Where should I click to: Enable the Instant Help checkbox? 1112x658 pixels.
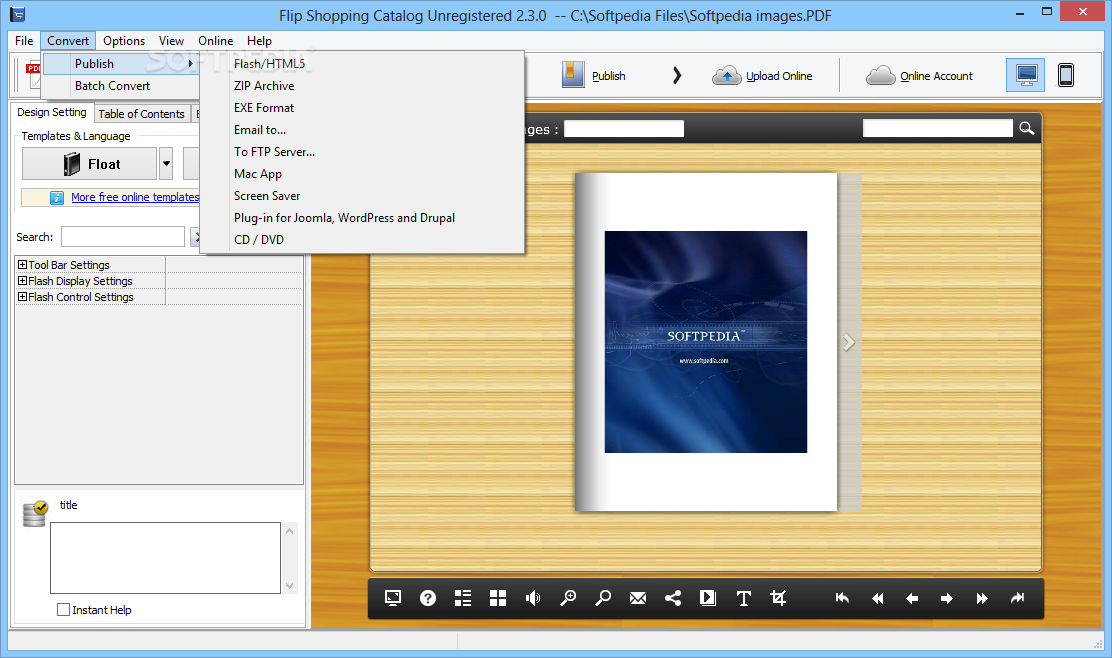tap(64, 610)
